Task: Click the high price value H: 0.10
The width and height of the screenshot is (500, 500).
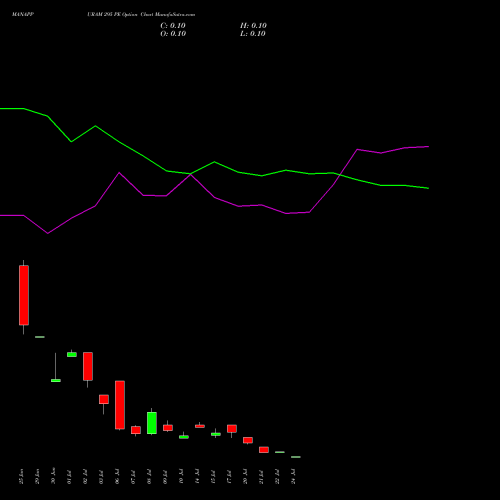Action: 253,26
